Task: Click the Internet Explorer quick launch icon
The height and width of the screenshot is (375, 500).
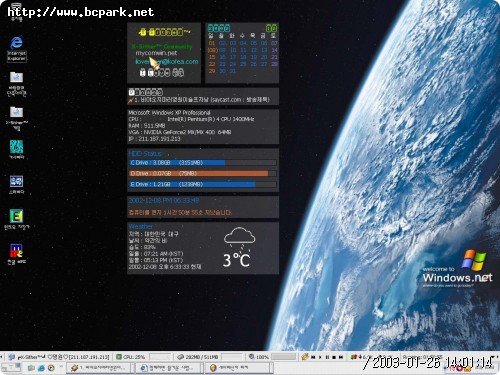Action: click(41, 368)
